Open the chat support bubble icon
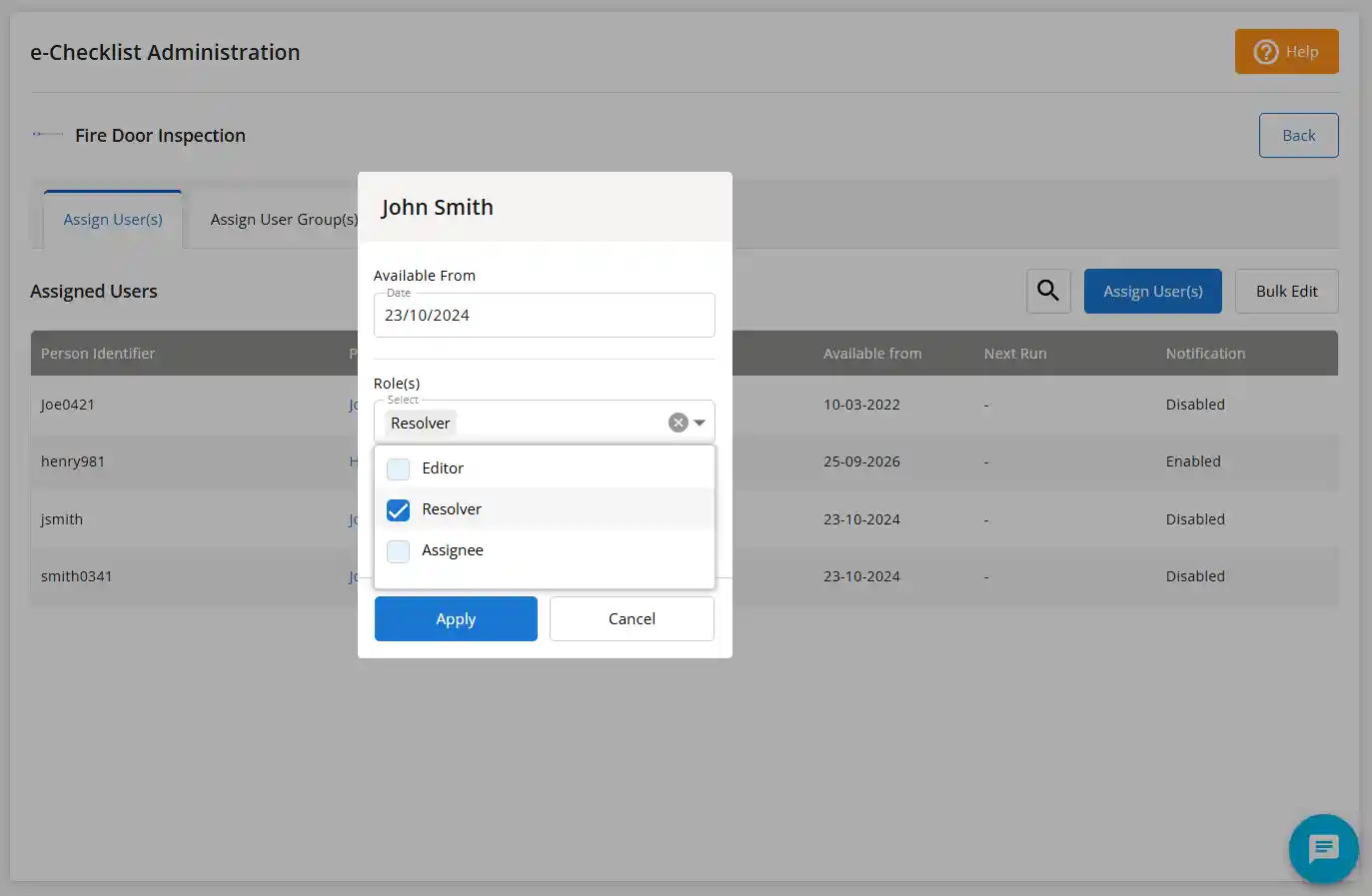1372x896 pixels. pyautogui.click(x=1323, y=849)
